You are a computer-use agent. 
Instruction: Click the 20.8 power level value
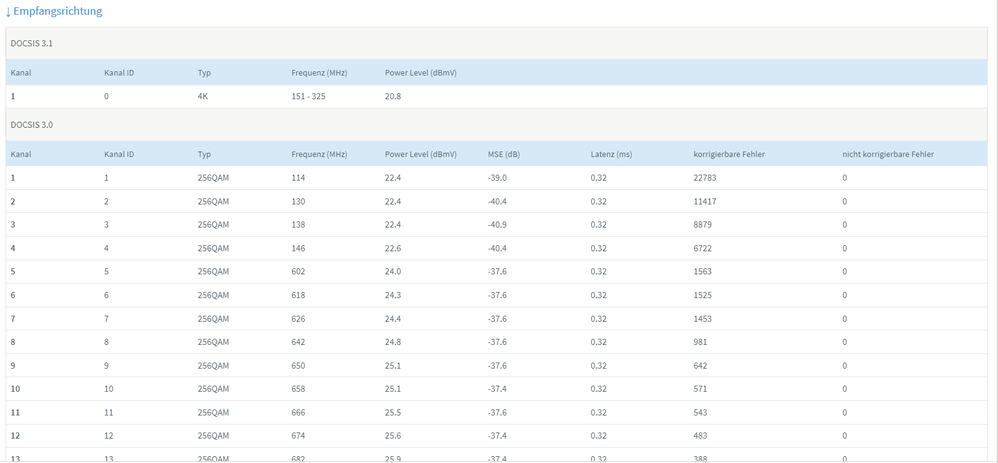pyautogui.click(x=393, y=97)
